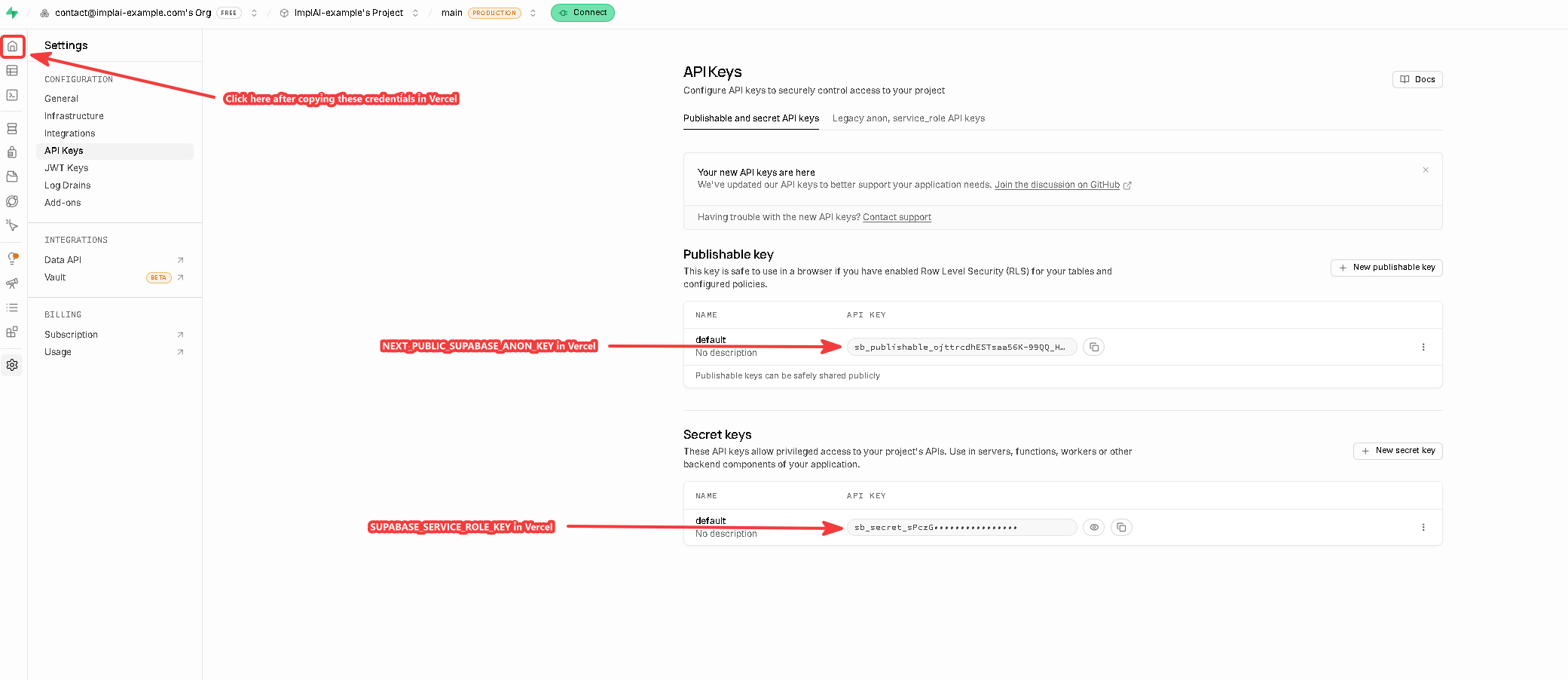Open secret key row options menu
This screenshot has height=680, width=1568.
[x=1423, y=527]
